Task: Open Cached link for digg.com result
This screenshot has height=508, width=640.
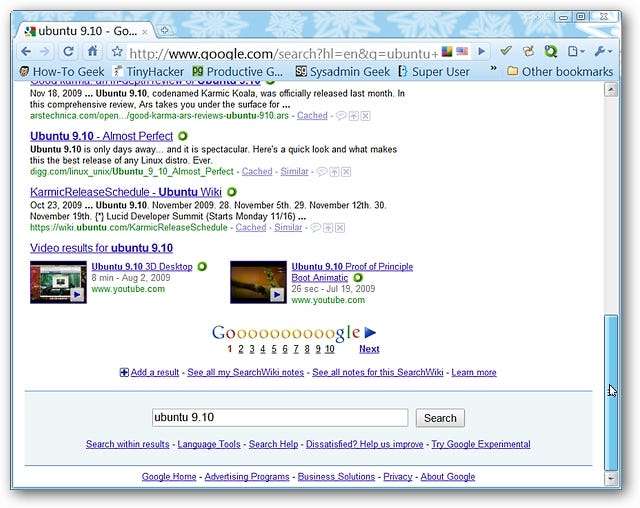Action: tap(257, 172)
